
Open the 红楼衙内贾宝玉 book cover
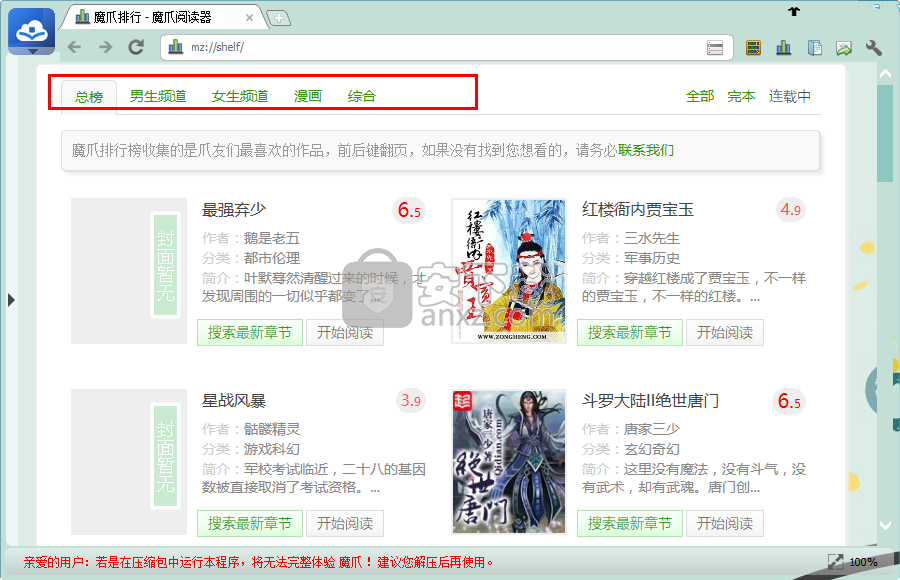pyautogui.click(x=509, y=271)
